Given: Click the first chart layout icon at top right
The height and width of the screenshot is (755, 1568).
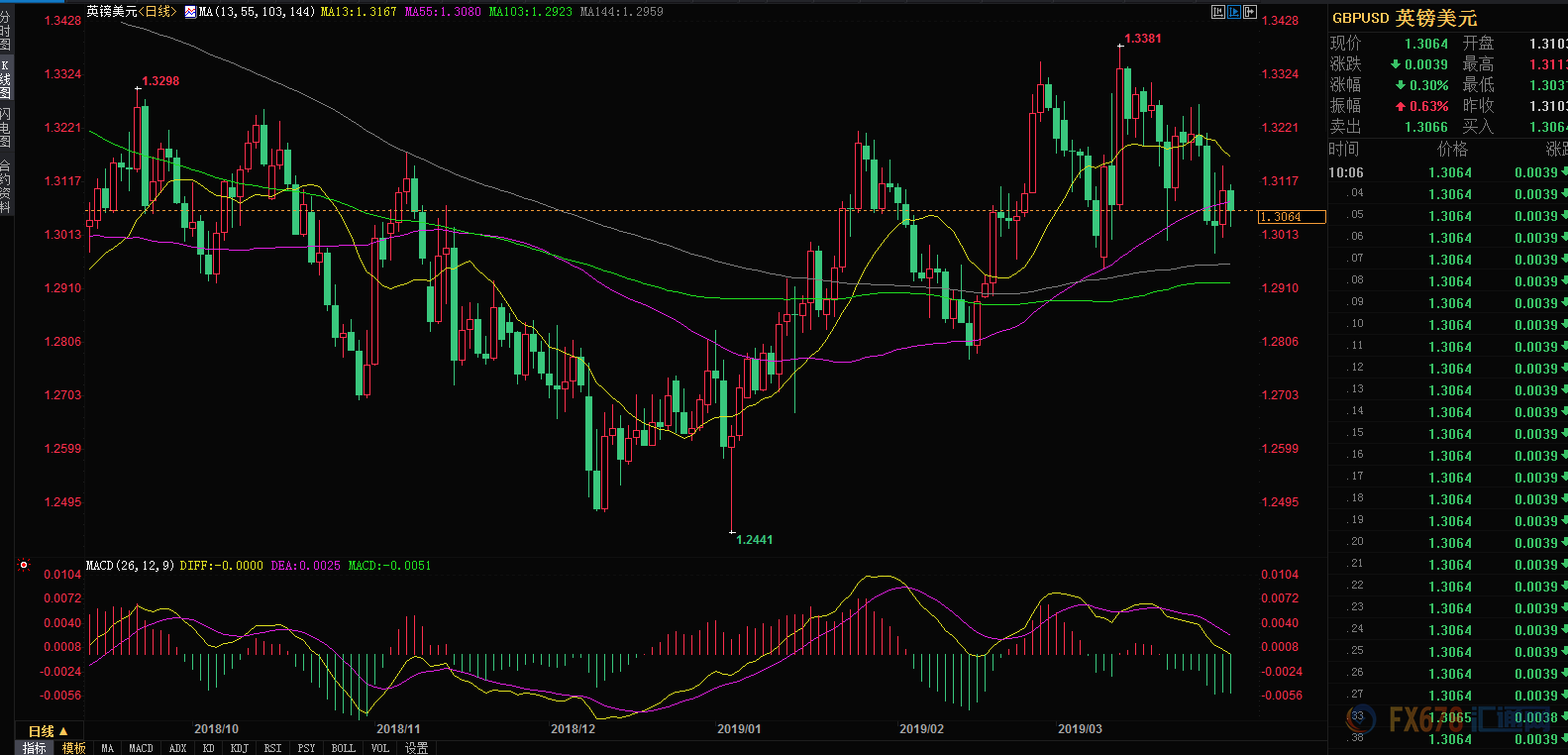Looking at the screenshot, I should [1218, 12].
